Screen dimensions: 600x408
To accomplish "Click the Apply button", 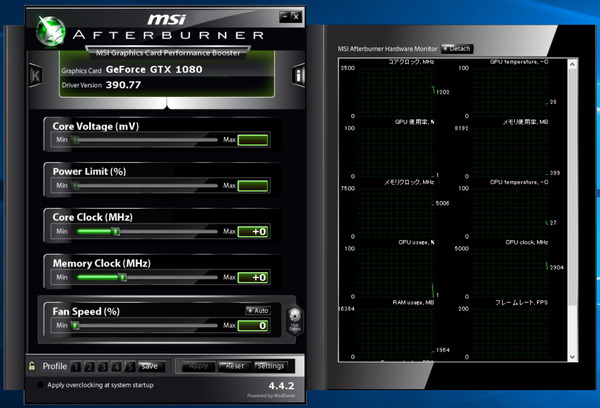I will coord(198,366).
